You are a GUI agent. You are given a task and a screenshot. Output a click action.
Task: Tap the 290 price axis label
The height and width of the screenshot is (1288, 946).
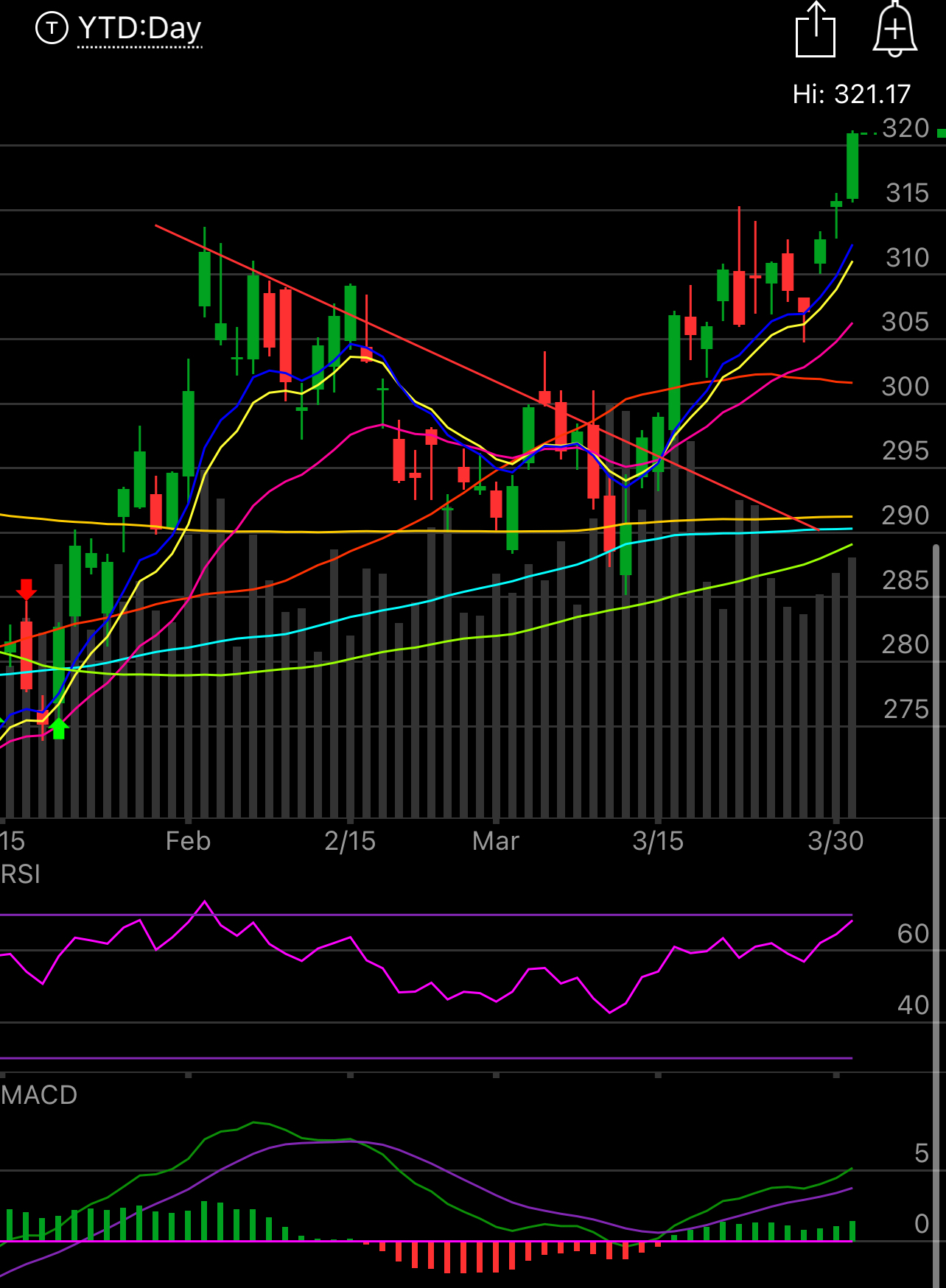[905, 515]
